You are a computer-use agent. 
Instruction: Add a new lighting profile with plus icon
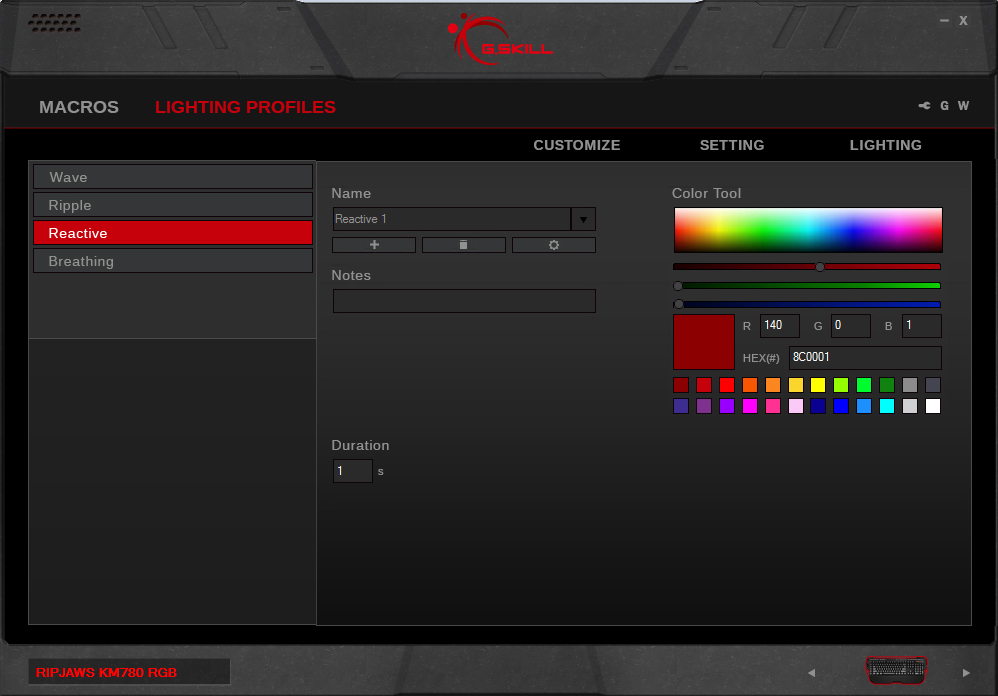click(374, 245)
